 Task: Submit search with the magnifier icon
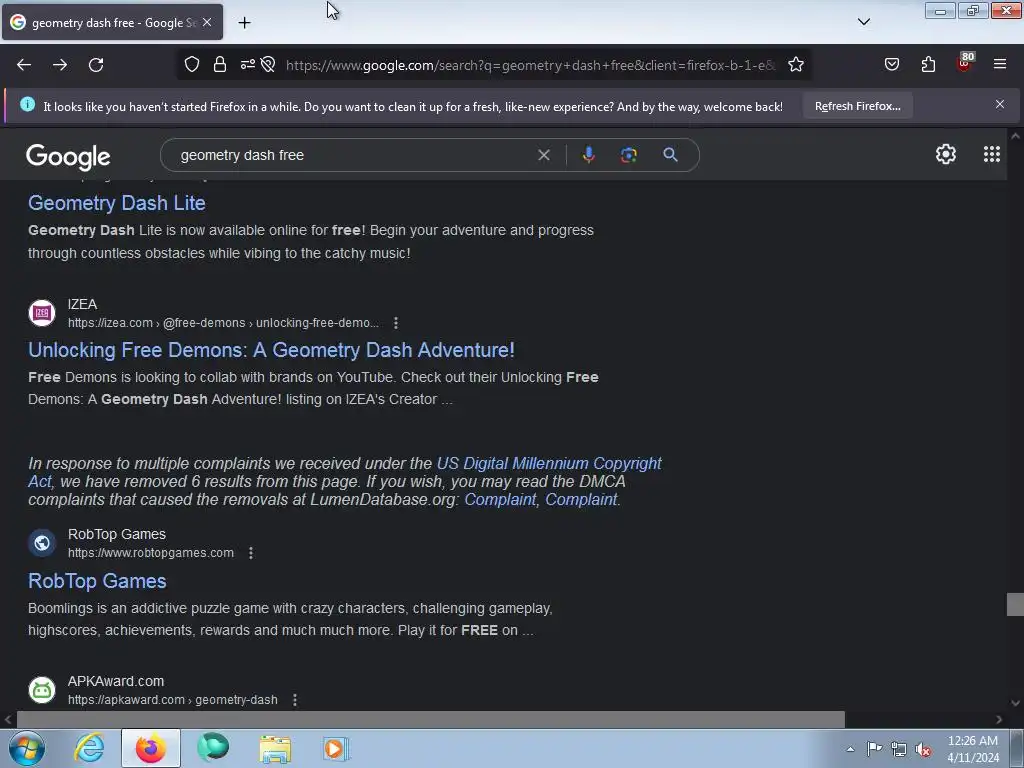tap(670, 155)
